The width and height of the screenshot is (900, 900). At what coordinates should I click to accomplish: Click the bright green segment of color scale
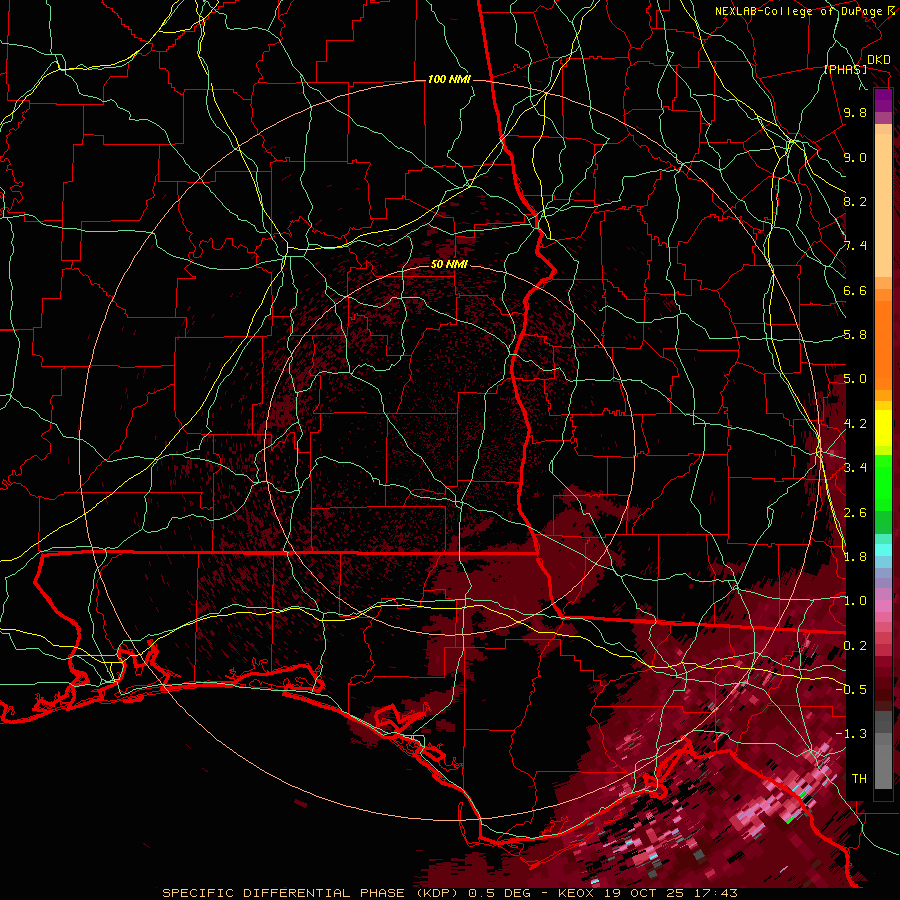[883, 482]
